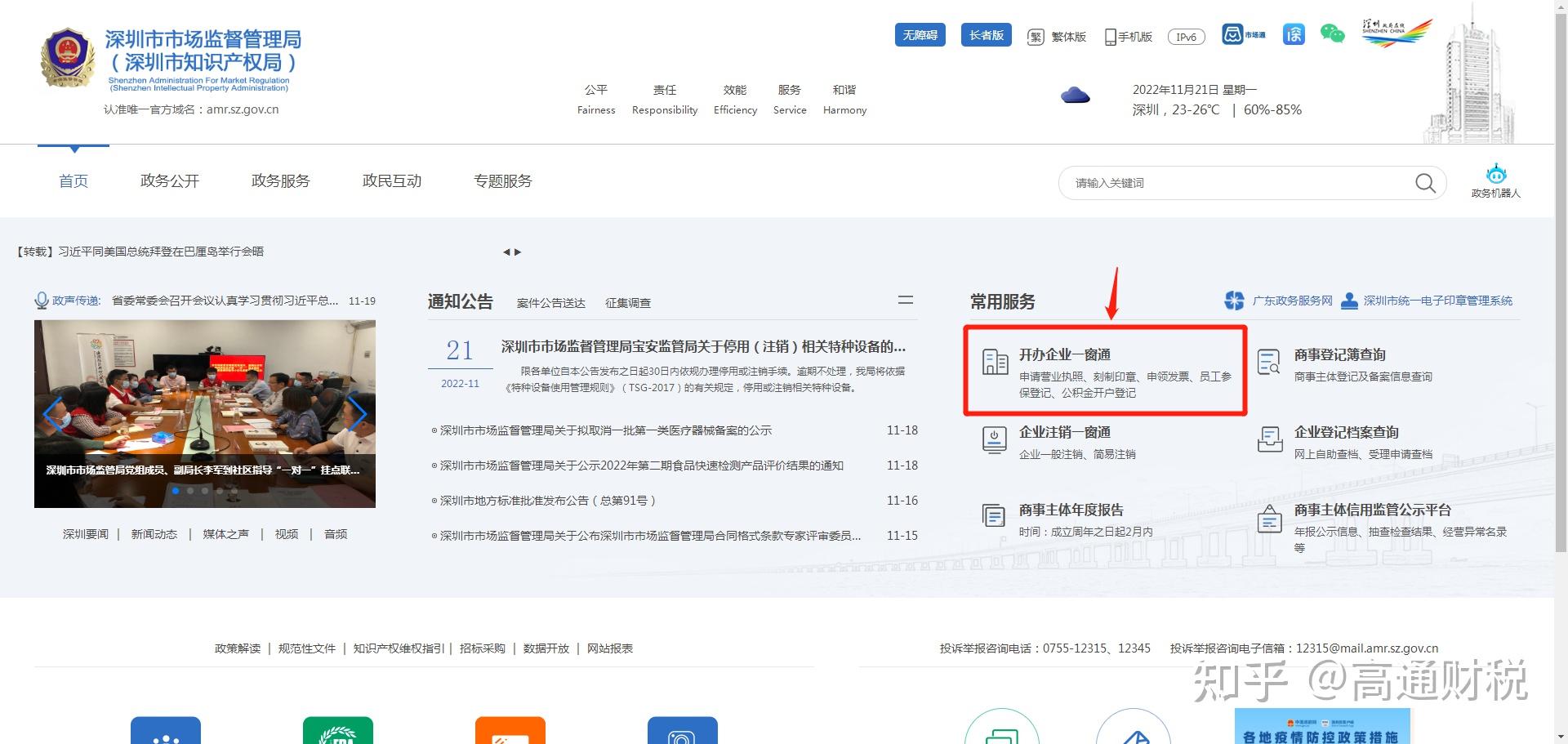Screen dimensions: 1568x744
Task: Click the cloudy weather icon
Action: pyautogui.click(x=1076, y=96)
